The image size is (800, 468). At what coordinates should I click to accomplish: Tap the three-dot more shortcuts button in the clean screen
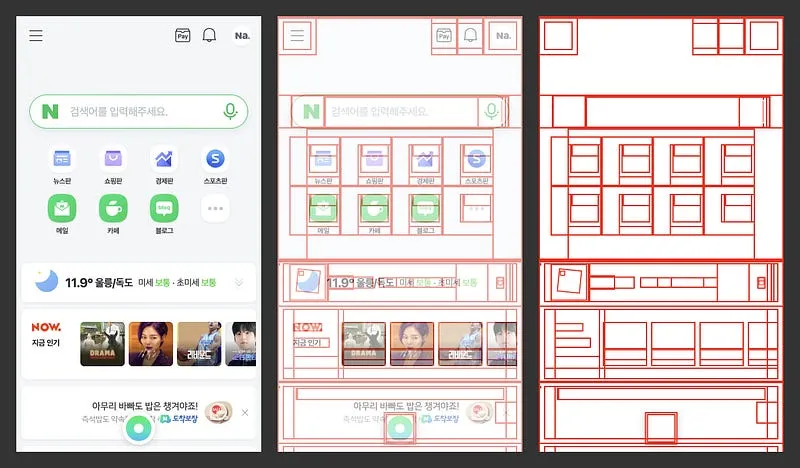coord(215,208)
